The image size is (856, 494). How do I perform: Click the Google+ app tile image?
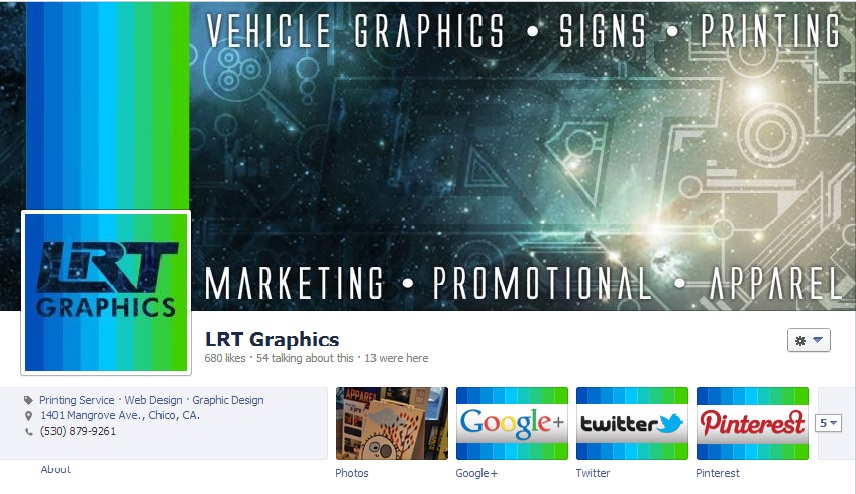pos(512,424)
